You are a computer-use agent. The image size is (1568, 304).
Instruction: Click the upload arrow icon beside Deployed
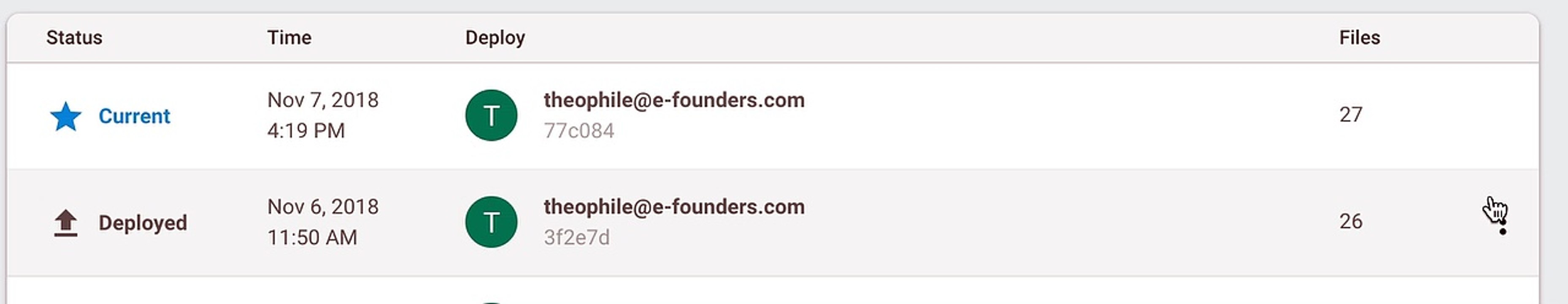66,223
